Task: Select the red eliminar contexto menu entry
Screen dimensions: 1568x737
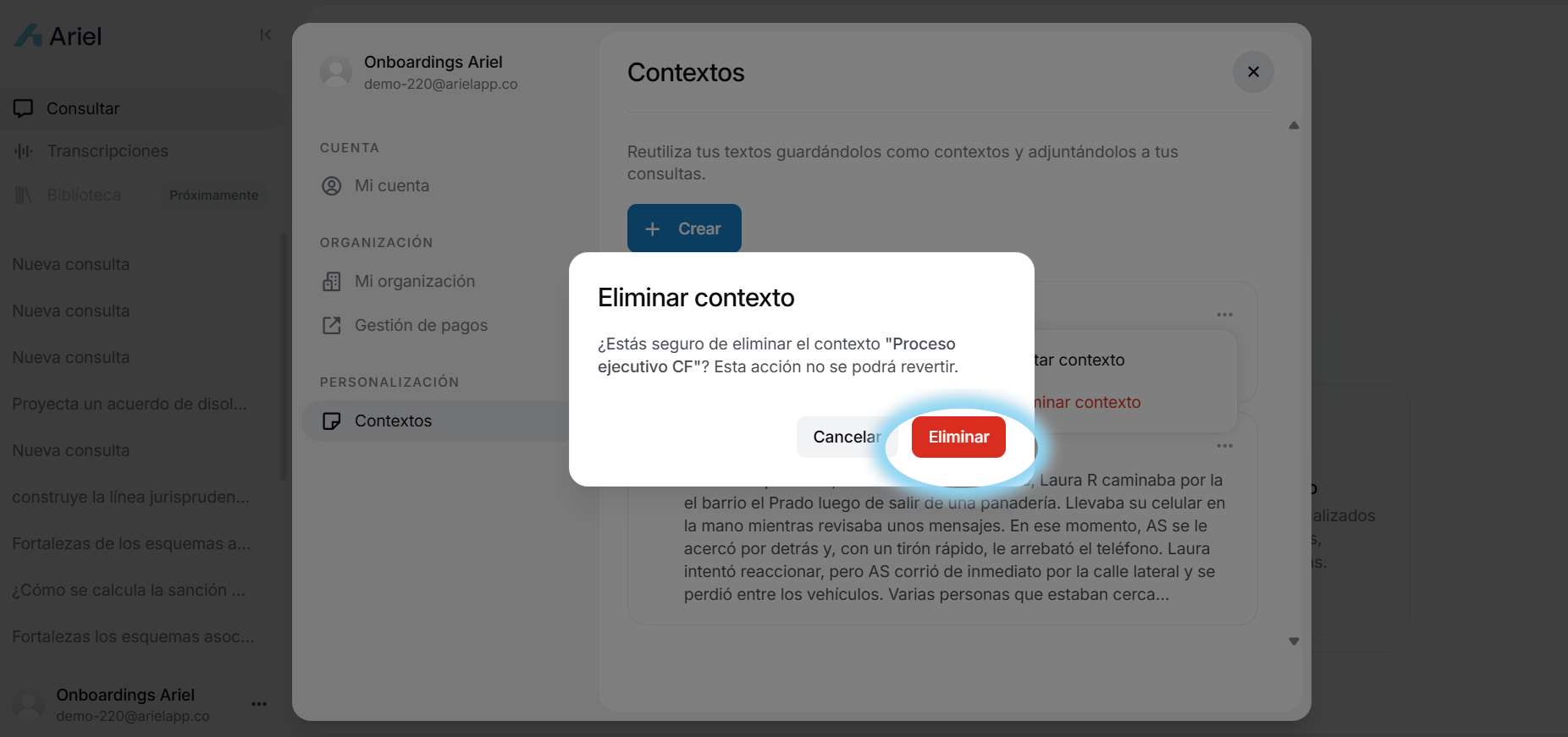Action: click(1087, 403)
